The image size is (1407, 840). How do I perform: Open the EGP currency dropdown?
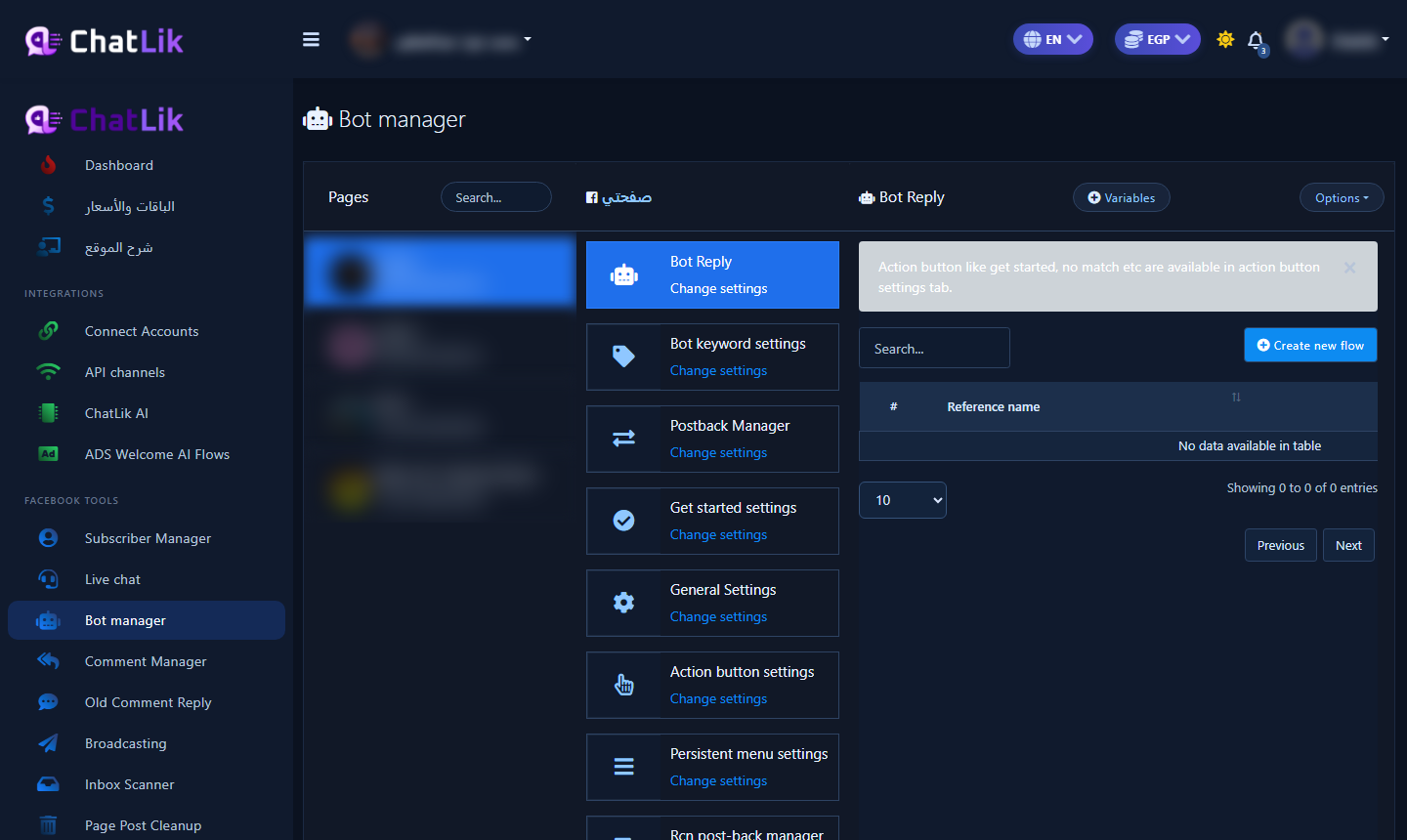pos(1158,39)
